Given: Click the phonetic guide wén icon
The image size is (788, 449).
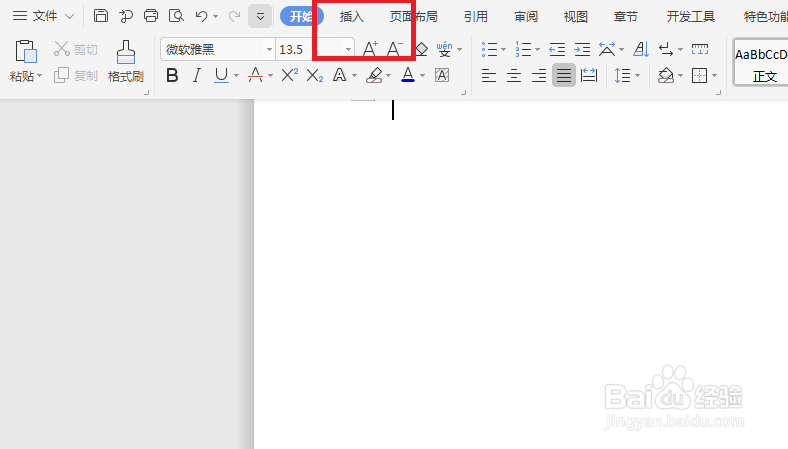Looking at the screenshot, I should pos(444,49).
